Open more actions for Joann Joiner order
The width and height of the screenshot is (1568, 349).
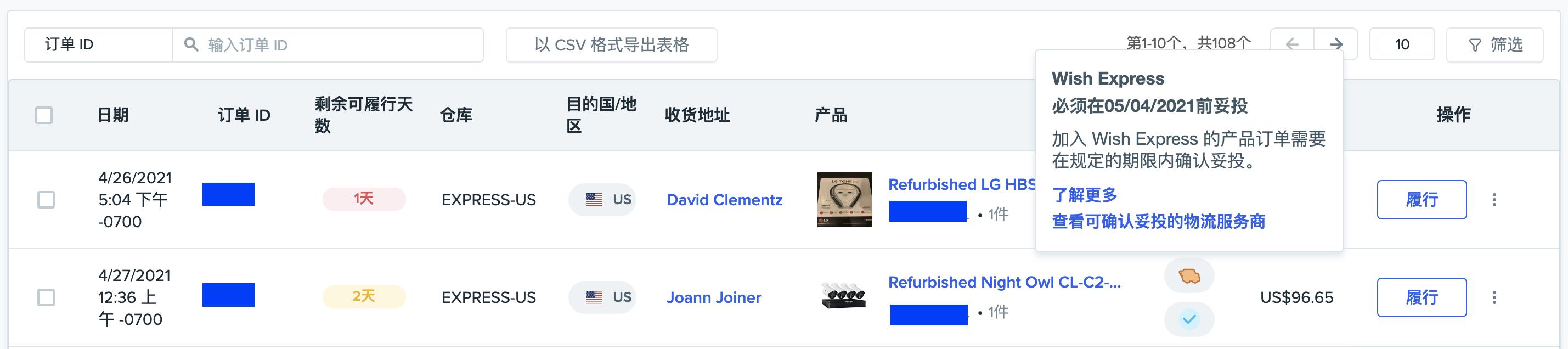click(1494, 297)
